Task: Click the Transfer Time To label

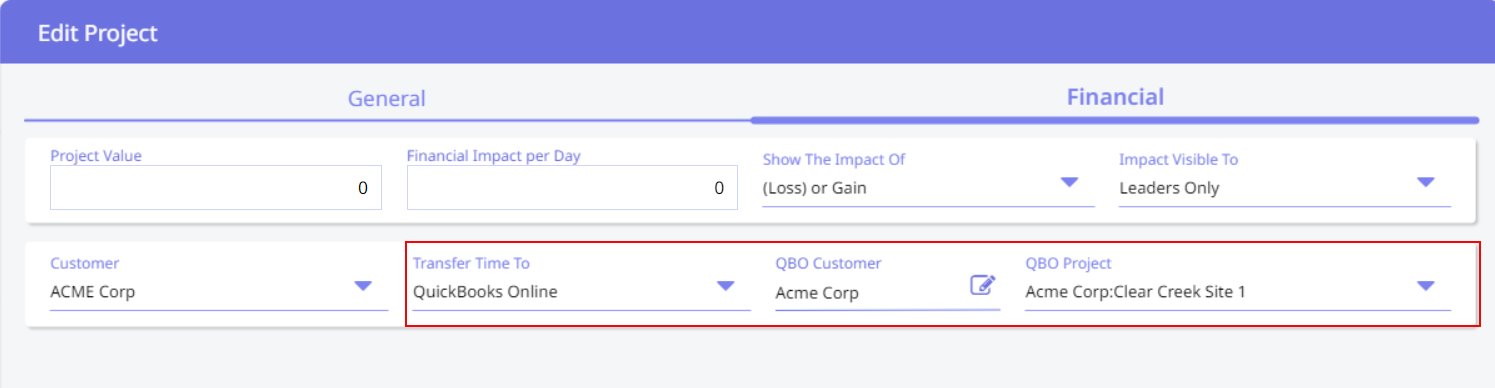Action: coord(471,263)
